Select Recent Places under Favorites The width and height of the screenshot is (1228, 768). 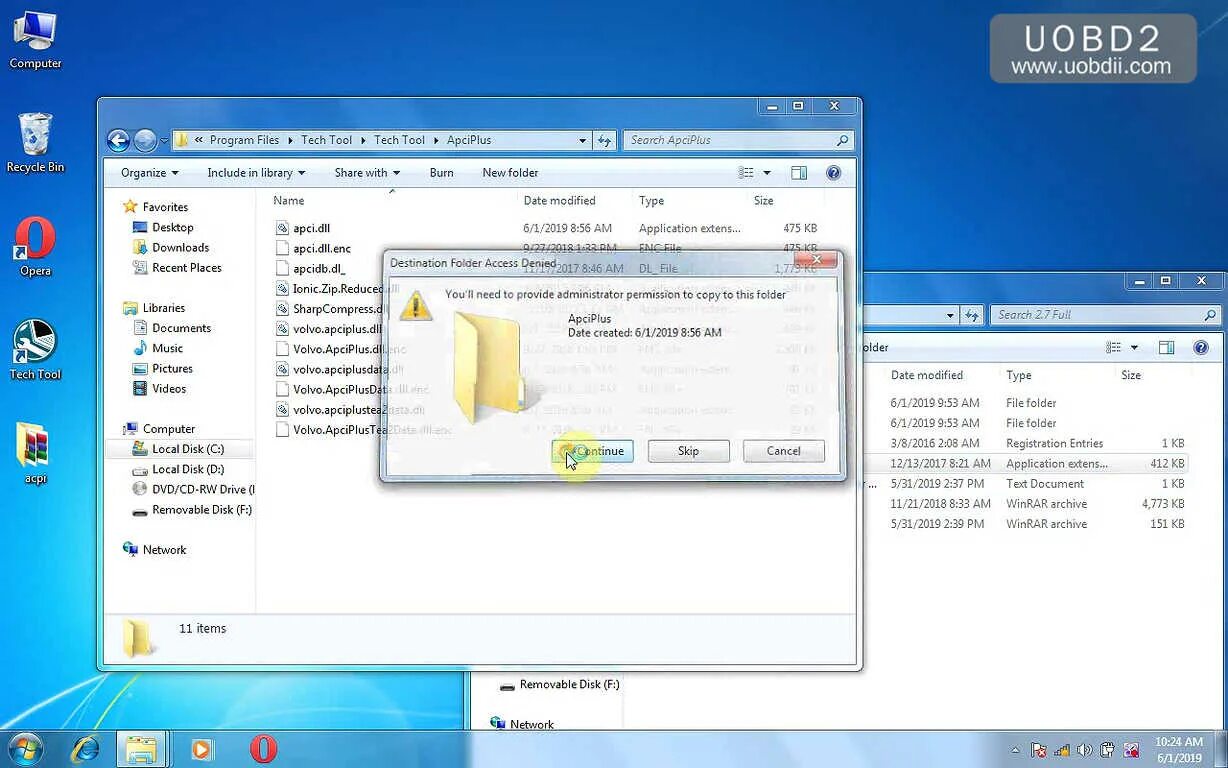point(186,268)
